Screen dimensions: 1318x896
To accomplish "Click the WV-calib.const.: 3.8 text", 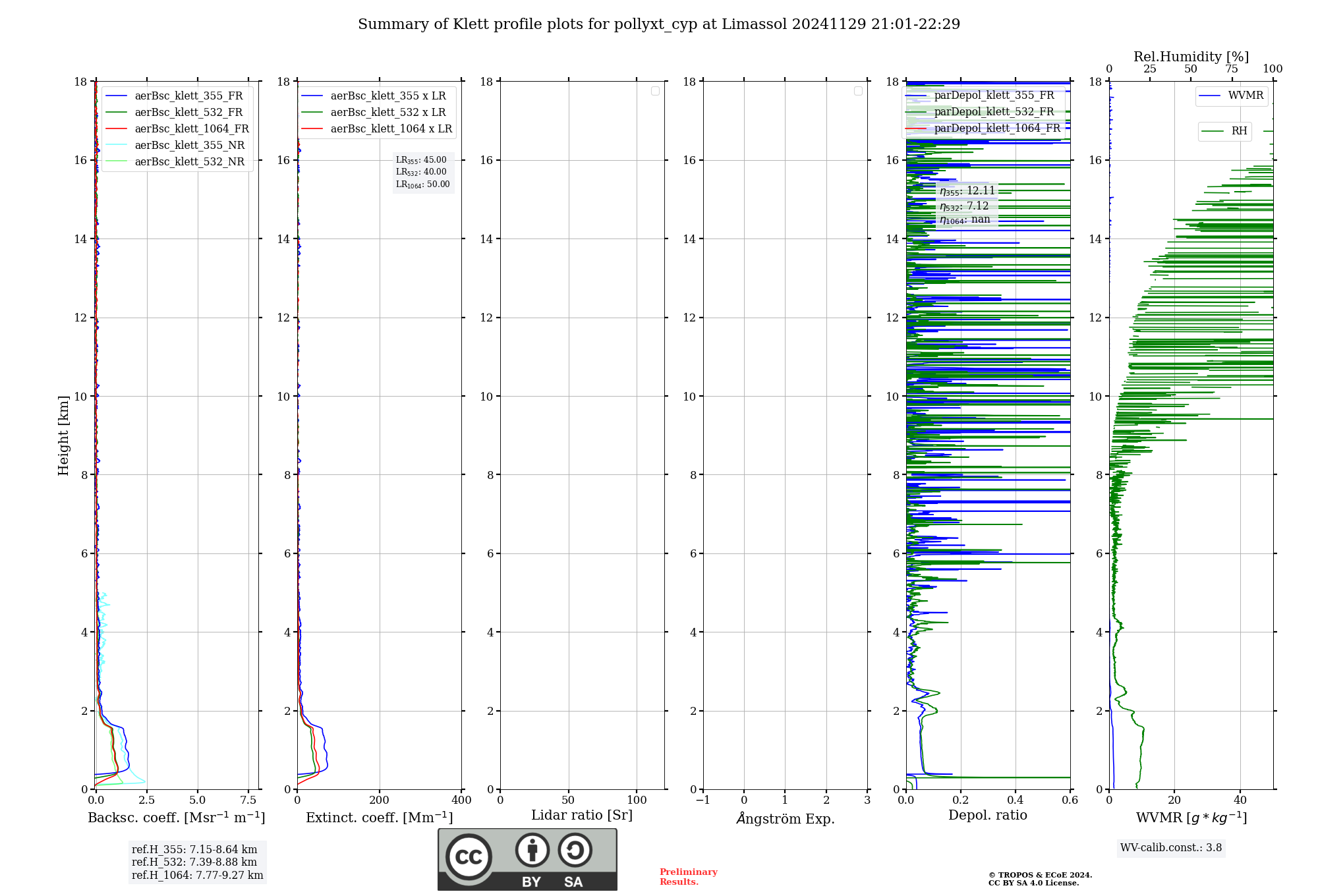I will (1171, 848).
